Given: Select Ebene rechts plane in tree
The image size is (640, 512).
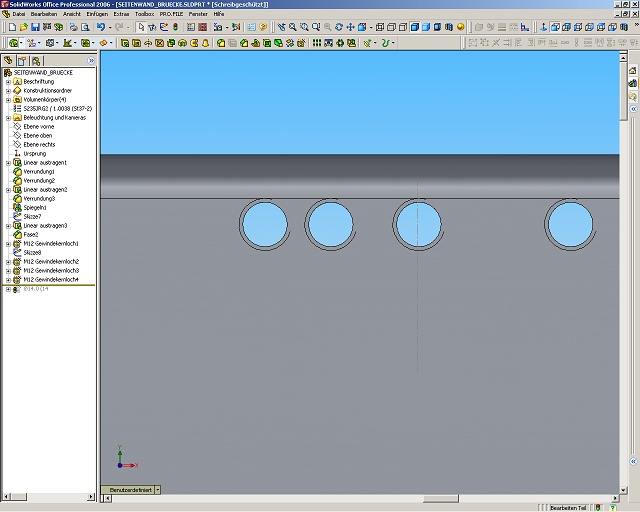Looking at the screenshot, I should pos(39,145).
